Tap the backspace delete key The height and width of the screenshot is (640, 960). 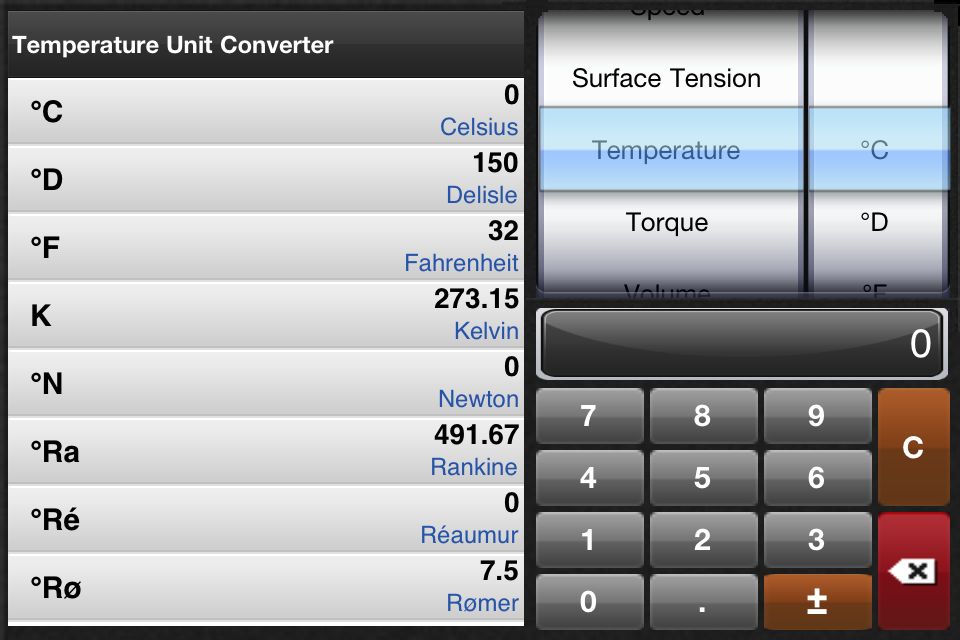[x=913, y=571]
